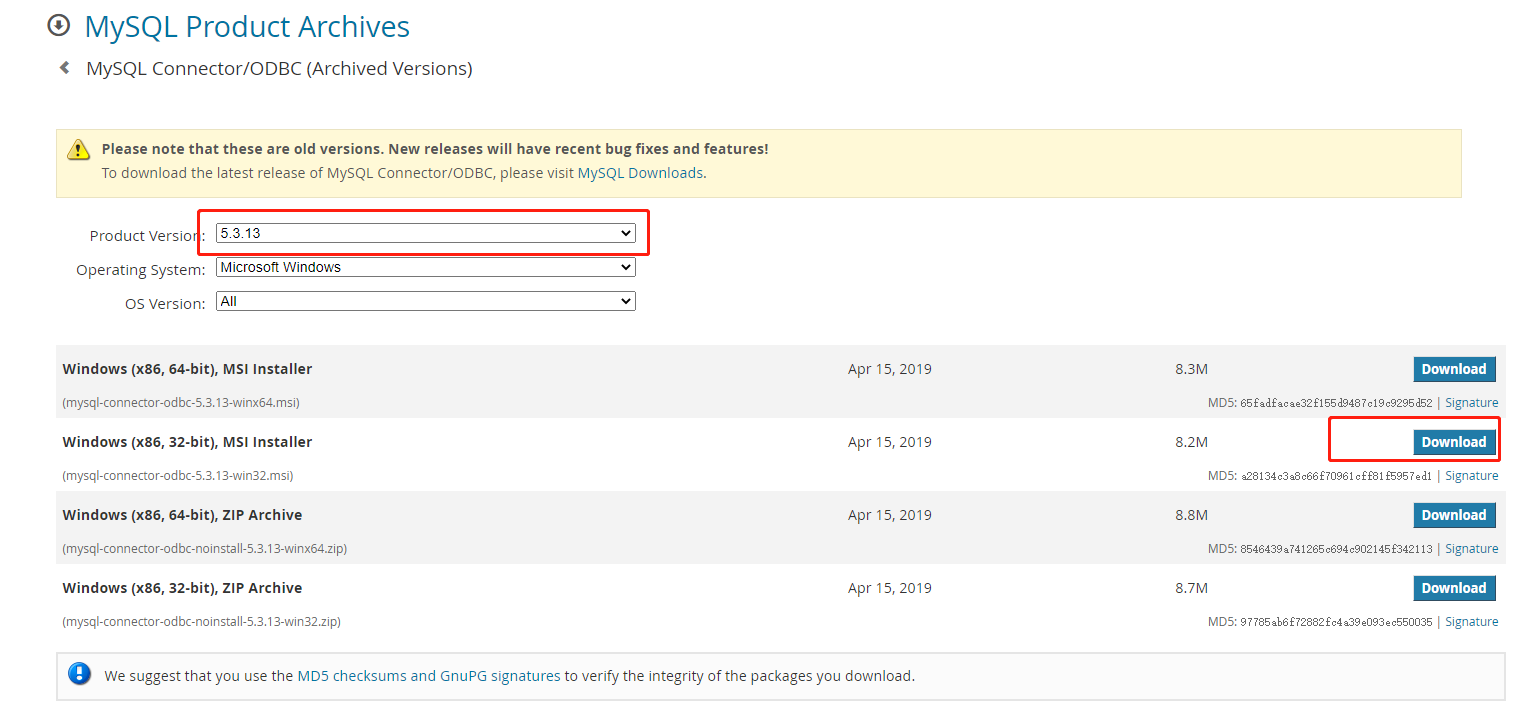
Task: Click MD5 hash starting with 97785ab6f7
Action: (x=1336, y=622)
